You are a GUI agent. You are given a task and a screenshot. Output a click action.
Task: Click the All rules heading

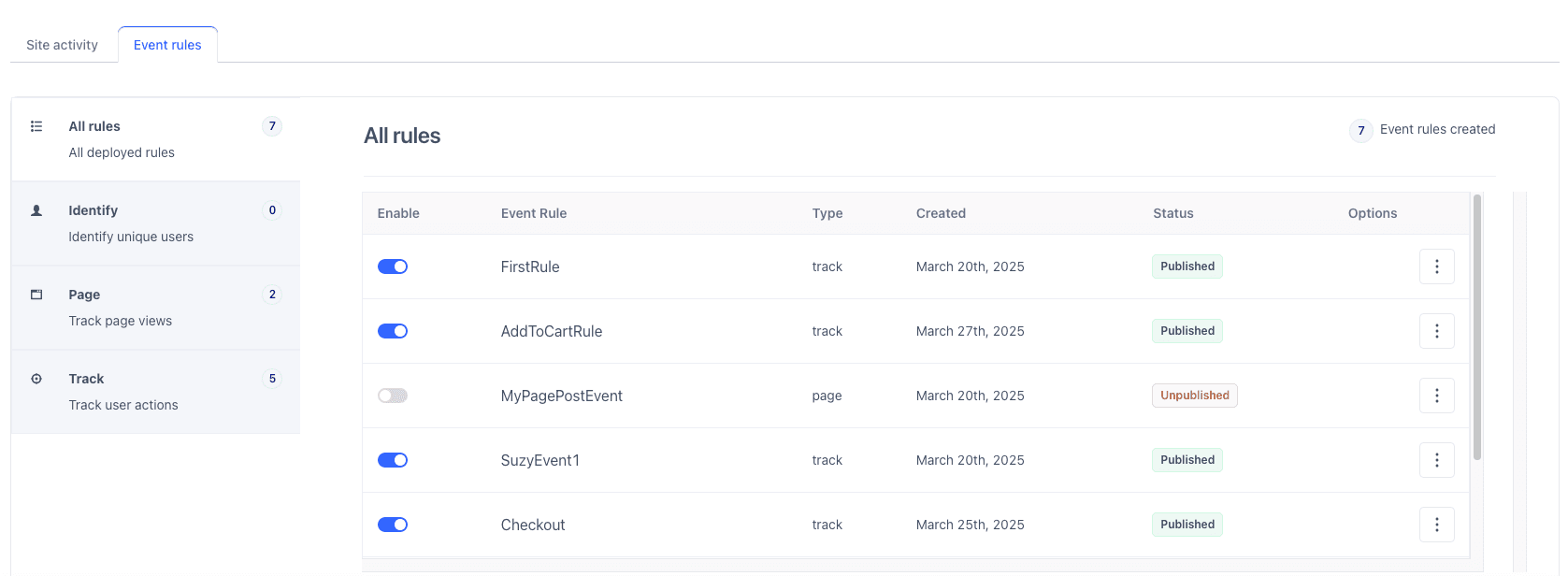click(x=402, y=136)
